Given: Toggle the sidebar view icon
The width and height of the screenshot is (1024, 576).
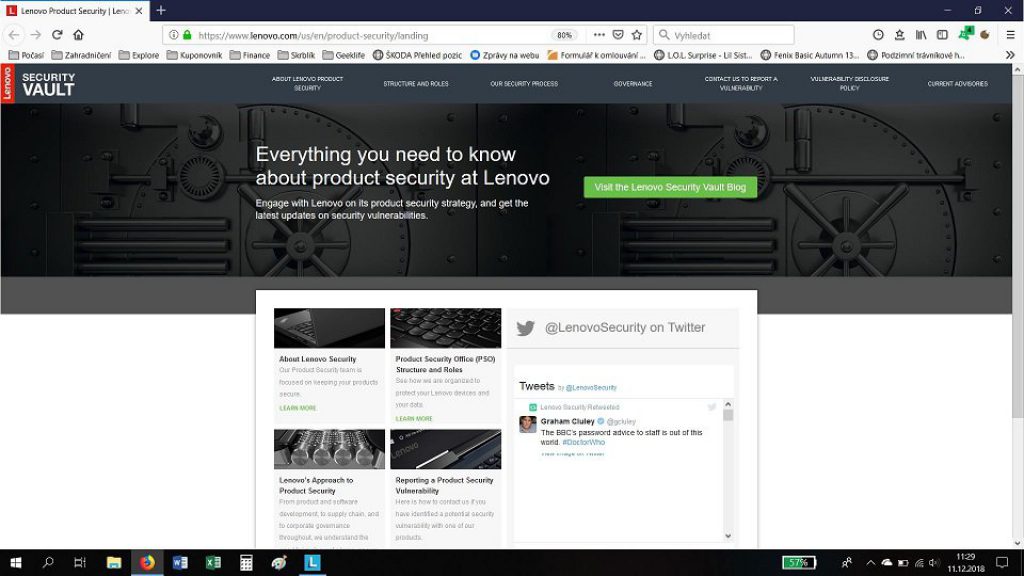Looking at the screenshot, I should coord(942,35).
